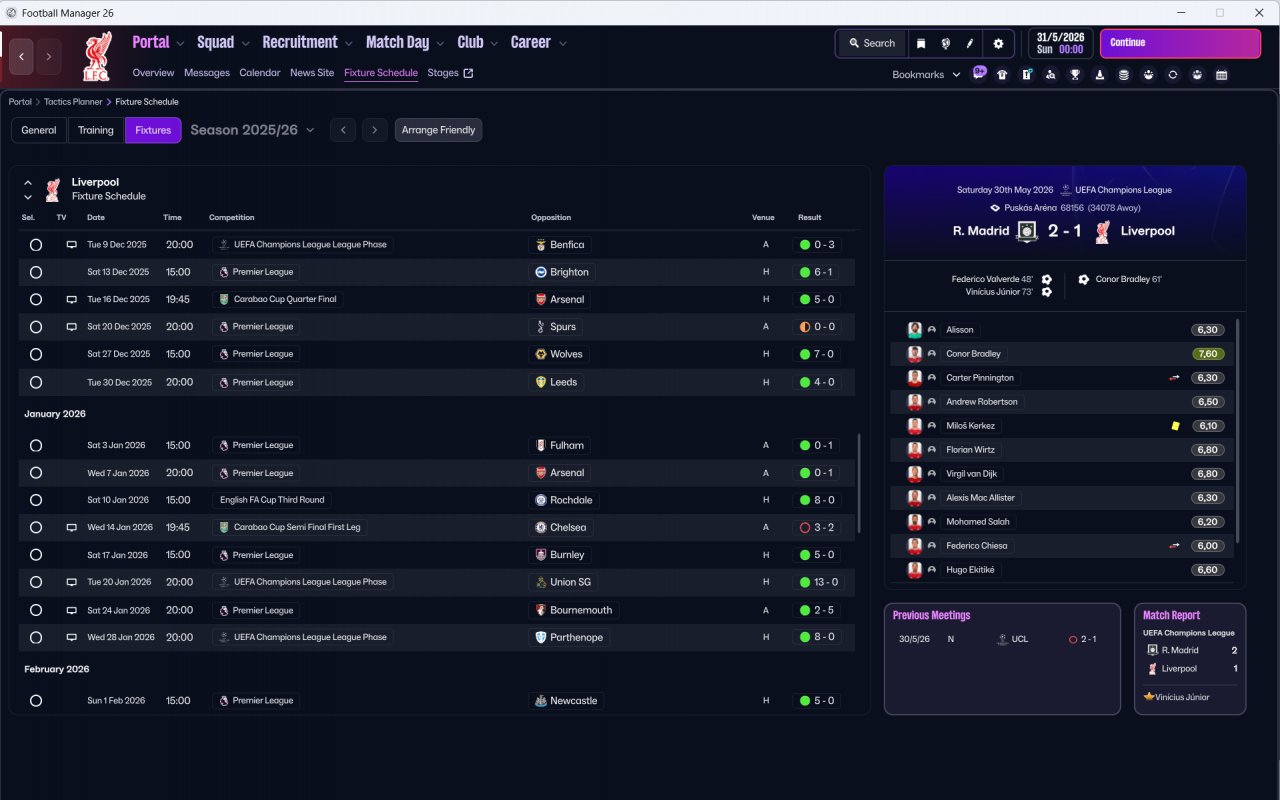Select the Leeds fixture radio button
The image size is (1280, 800).
click(x=36, y=382)
